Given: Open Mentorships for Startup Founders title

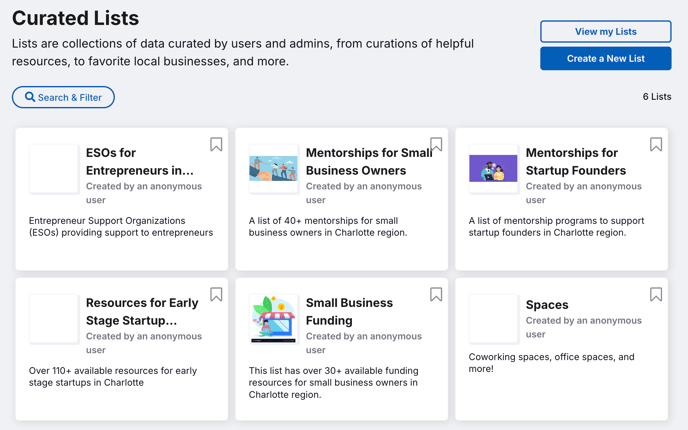Looking at the screenshot, I should pyautogui.click(x=576, y=161).
